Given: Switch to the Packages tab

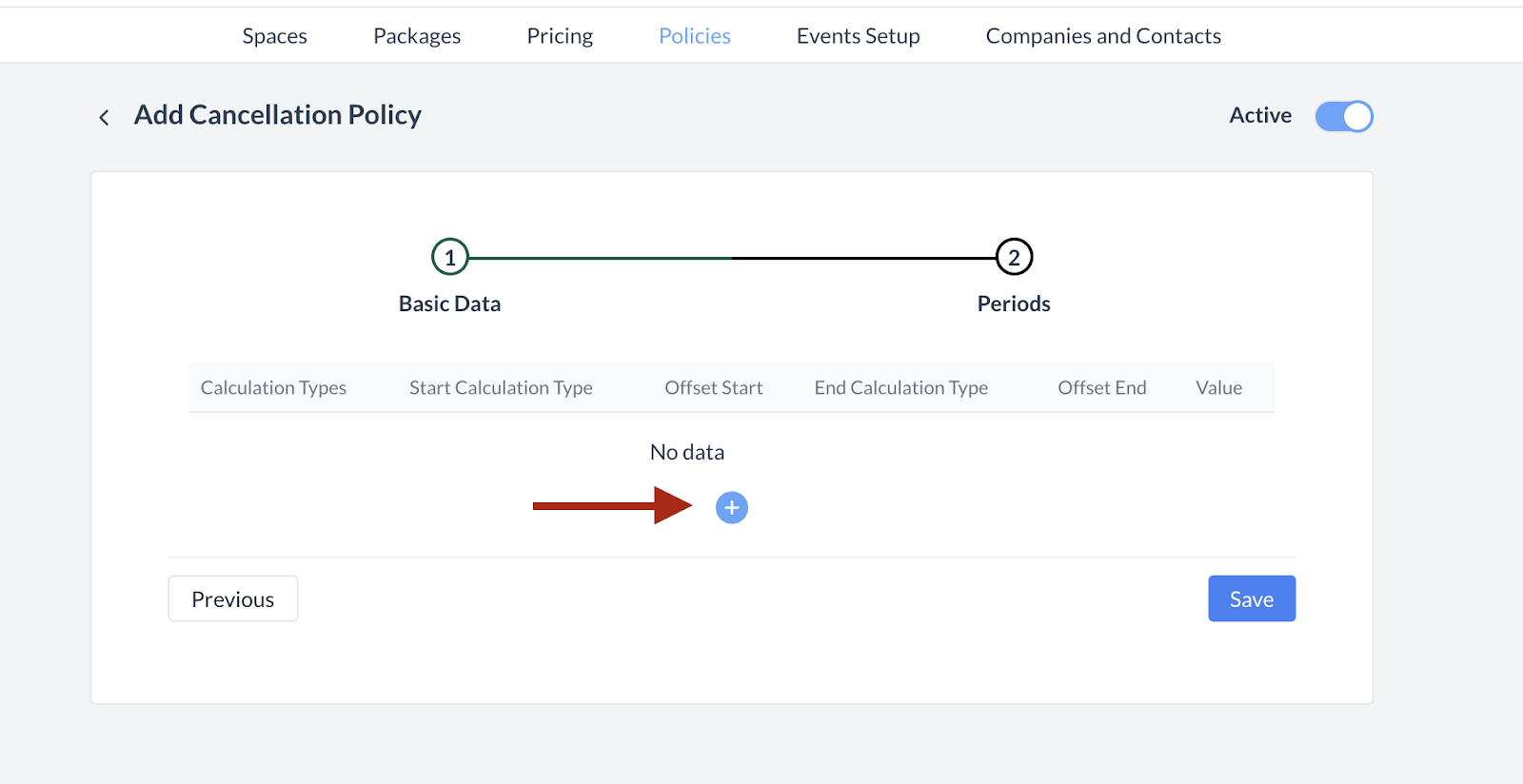Looking at the screenshot, I should coord(417,36).
